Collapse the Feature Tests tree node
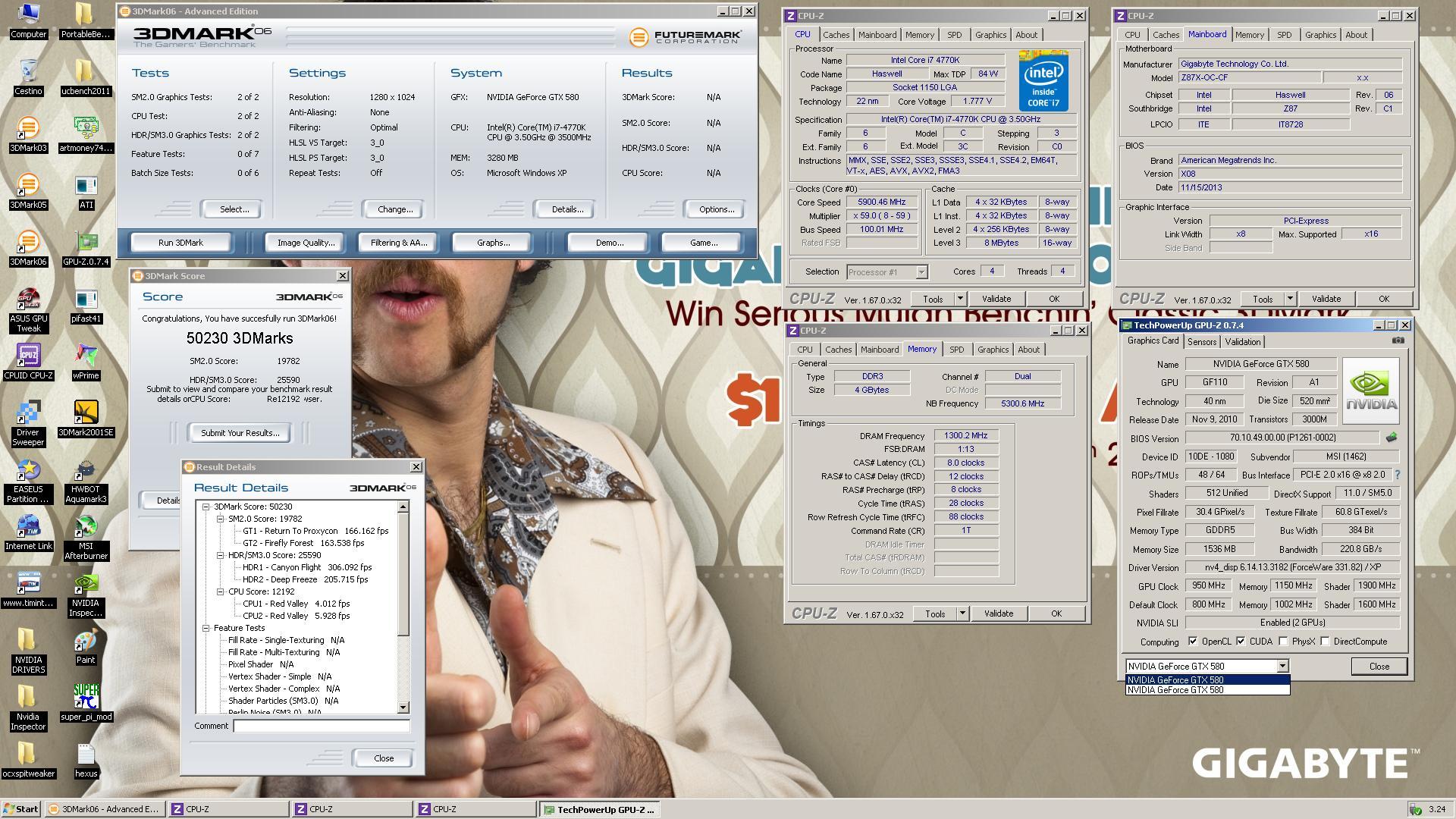Viewport: 1456px width, 819px height. pyautogui.click(x=206, y=628)
